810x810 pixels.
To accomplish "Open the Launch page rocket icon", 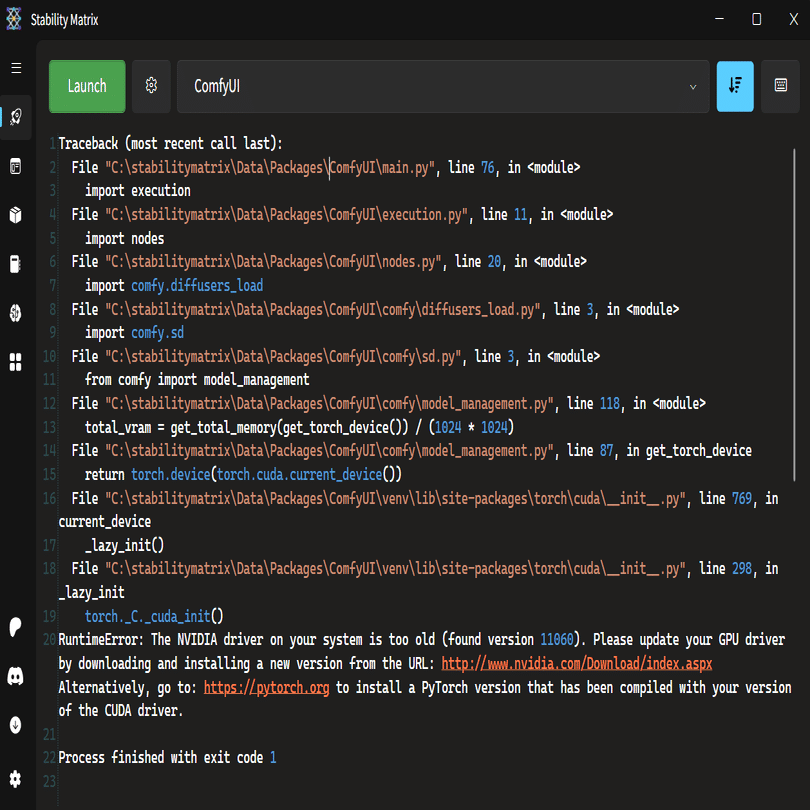I will coord(16,117).
